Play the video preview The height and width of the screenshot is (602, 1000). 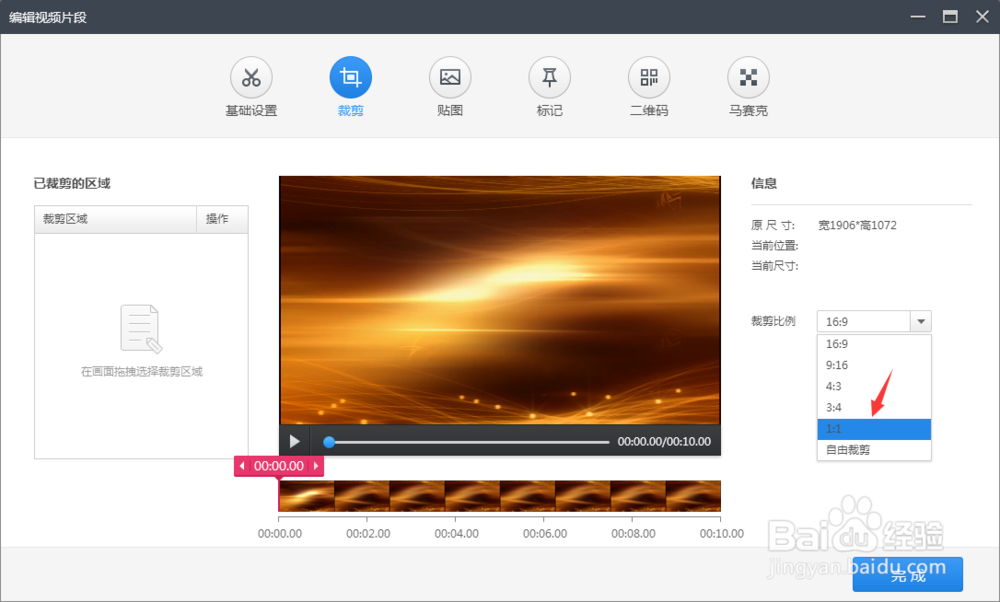coord(295,441)
